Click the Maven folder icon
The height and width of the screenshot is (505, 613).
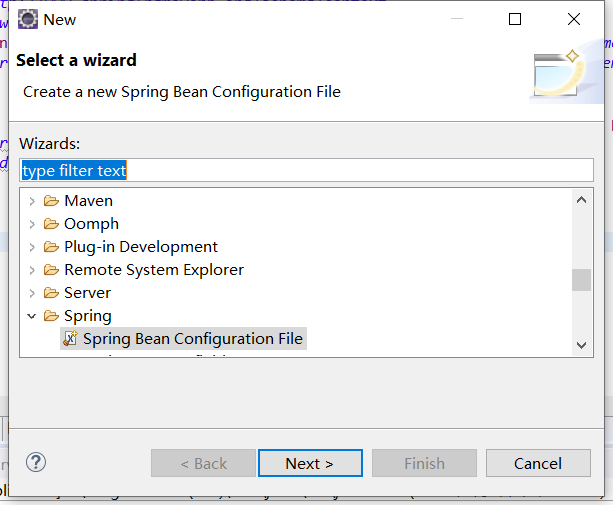(51, 201)
